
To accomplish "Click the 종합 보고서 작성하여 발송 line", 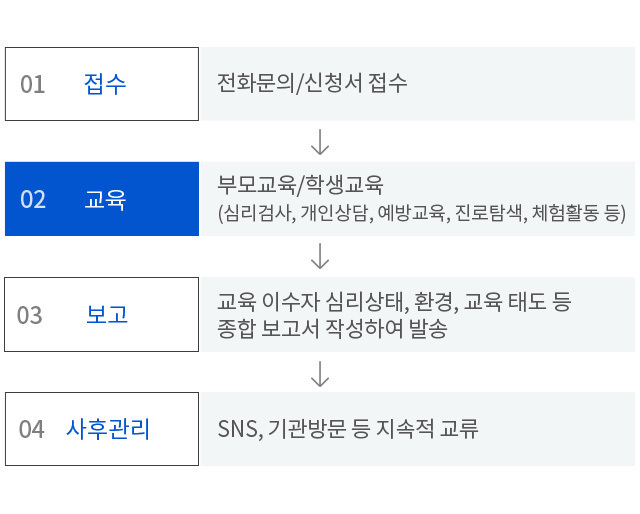I will [332, 329].
